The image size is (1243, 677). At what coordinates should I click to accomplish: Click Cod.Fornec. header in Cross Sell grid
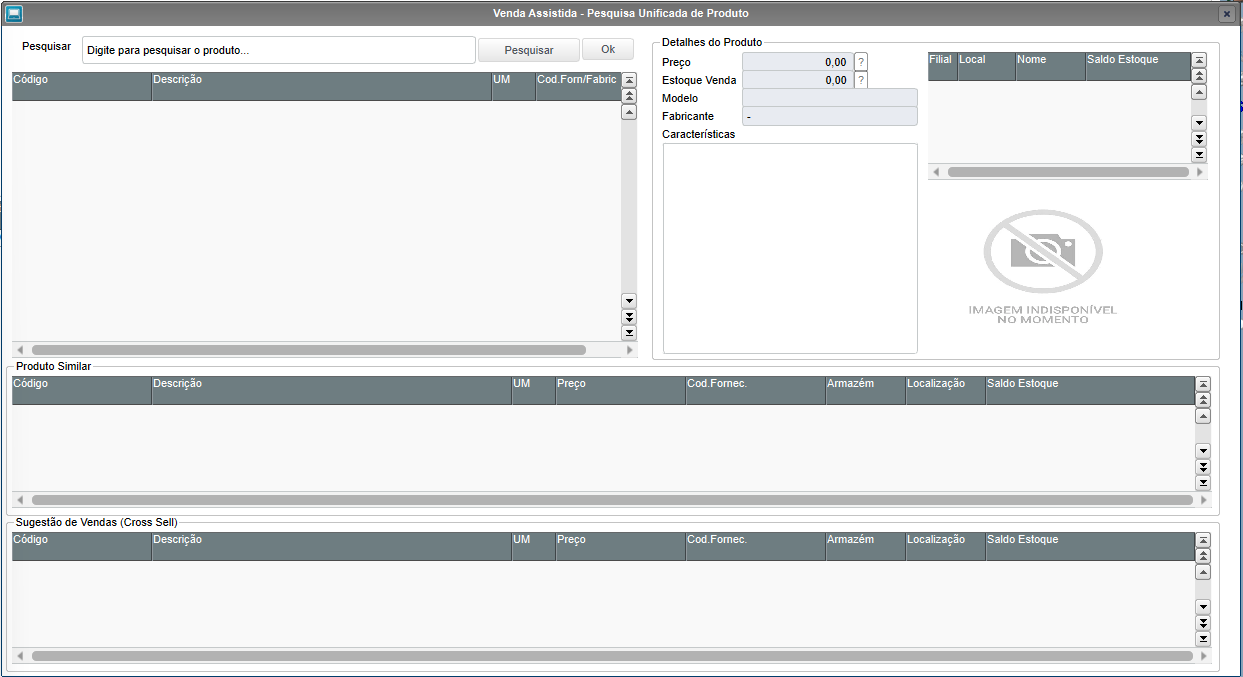tap(756, 547)
